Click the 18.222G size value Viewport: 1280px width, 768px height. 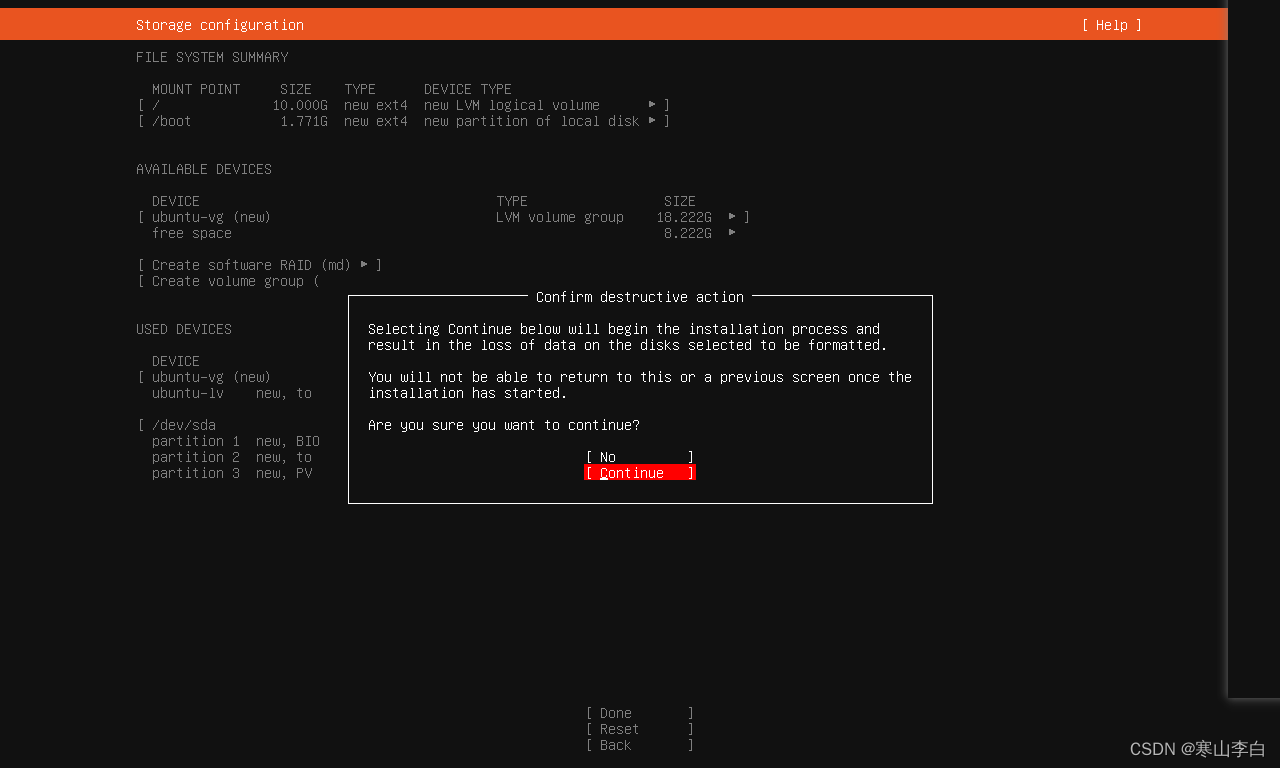[684, 217]
